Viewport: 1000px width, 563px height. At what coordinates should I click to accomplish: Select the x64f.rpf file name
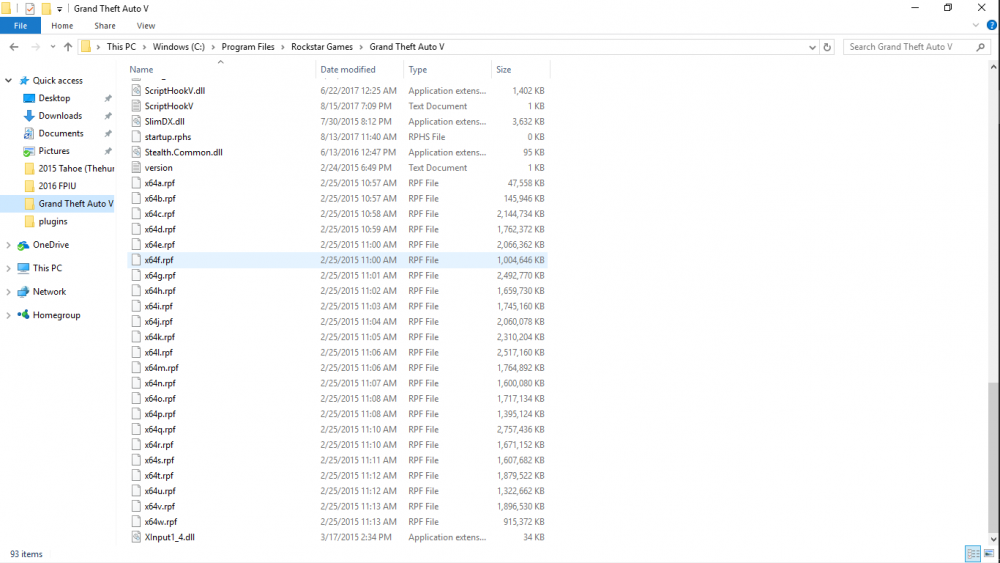pyautogui.click(x=159, y=260)
